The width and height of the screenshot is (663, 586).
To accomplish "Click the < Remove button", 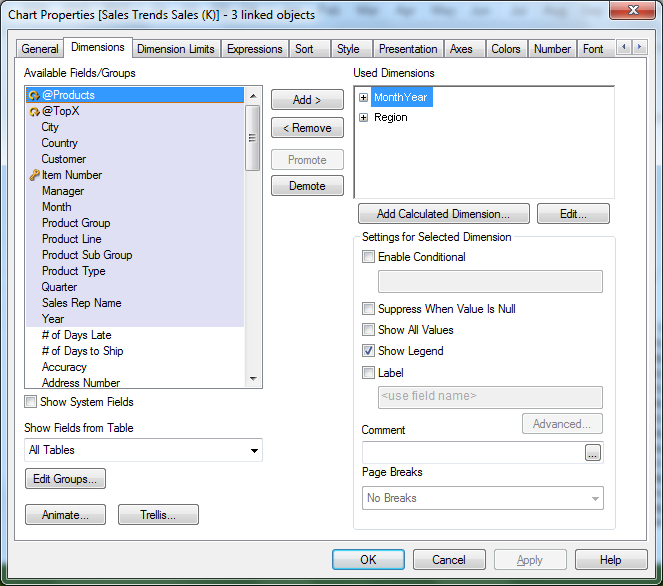I will pyautogui.click(x=307, y=128).
